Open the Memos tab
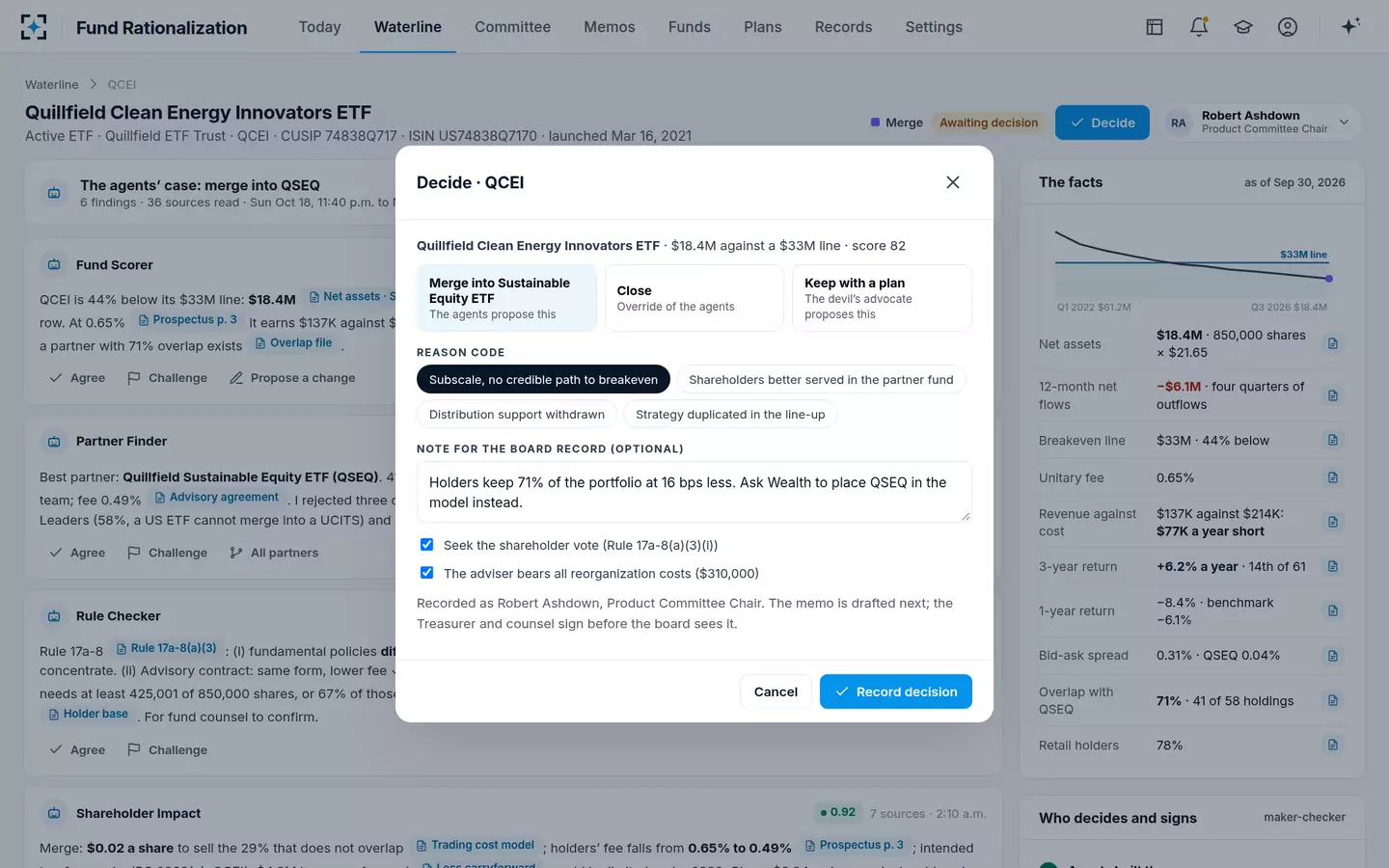This screenshot has width=1389, height=868. click(x=610, y=27)
